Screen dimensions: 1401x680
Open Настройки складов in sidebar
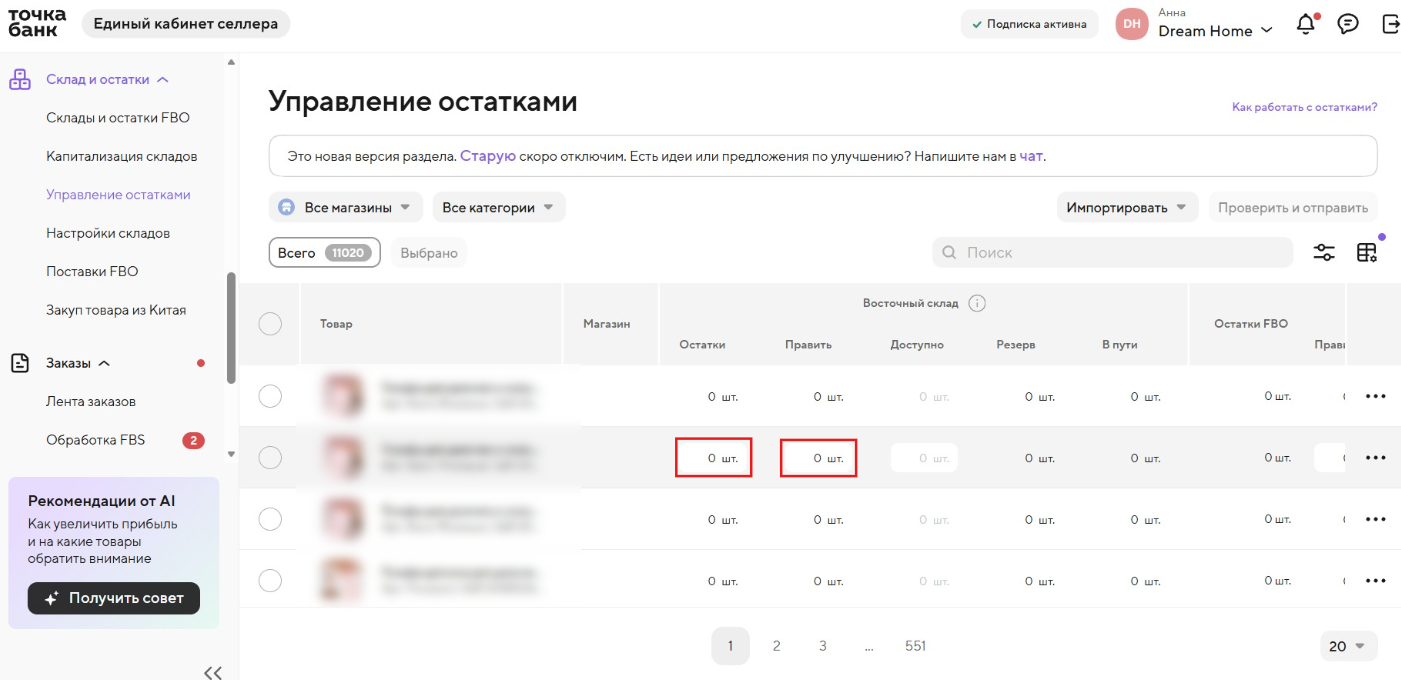click(108, 233)
